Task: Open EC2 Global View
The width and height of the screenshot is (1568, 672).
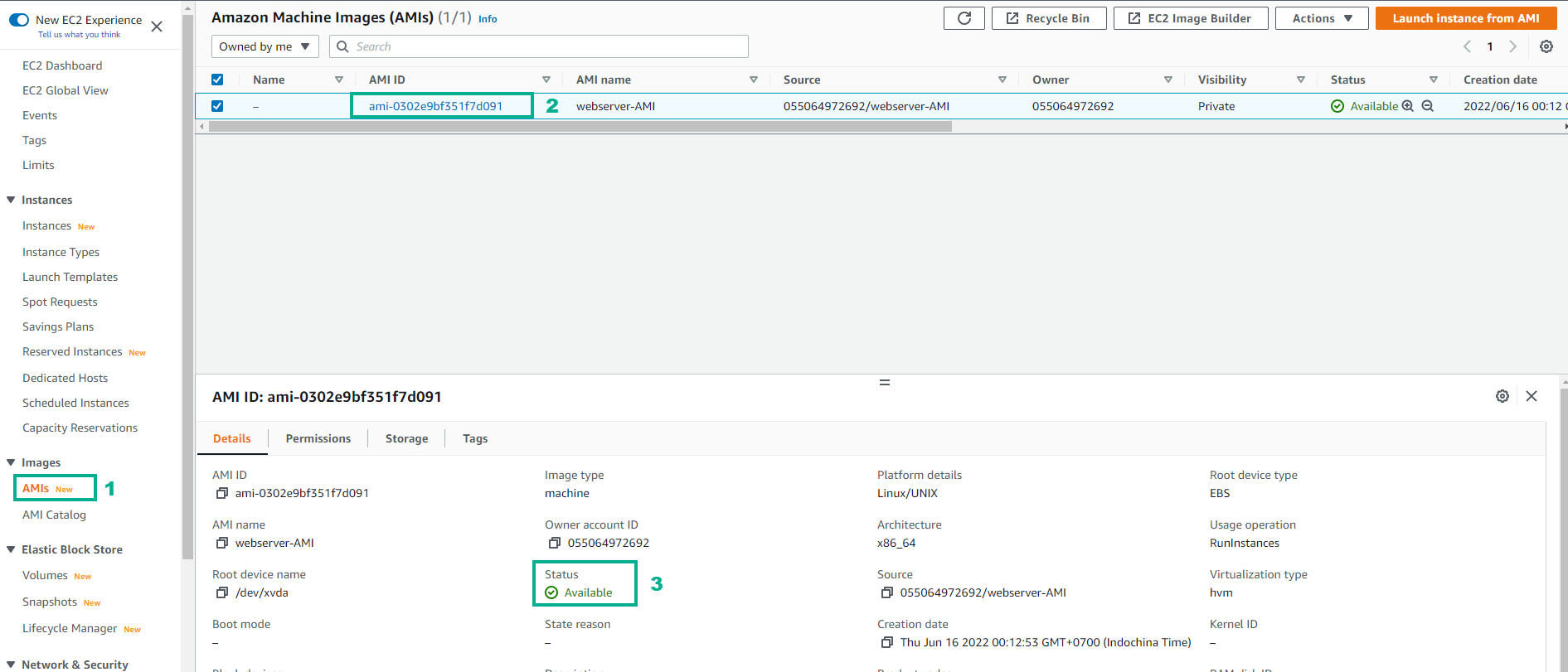Action: (65, 90)
